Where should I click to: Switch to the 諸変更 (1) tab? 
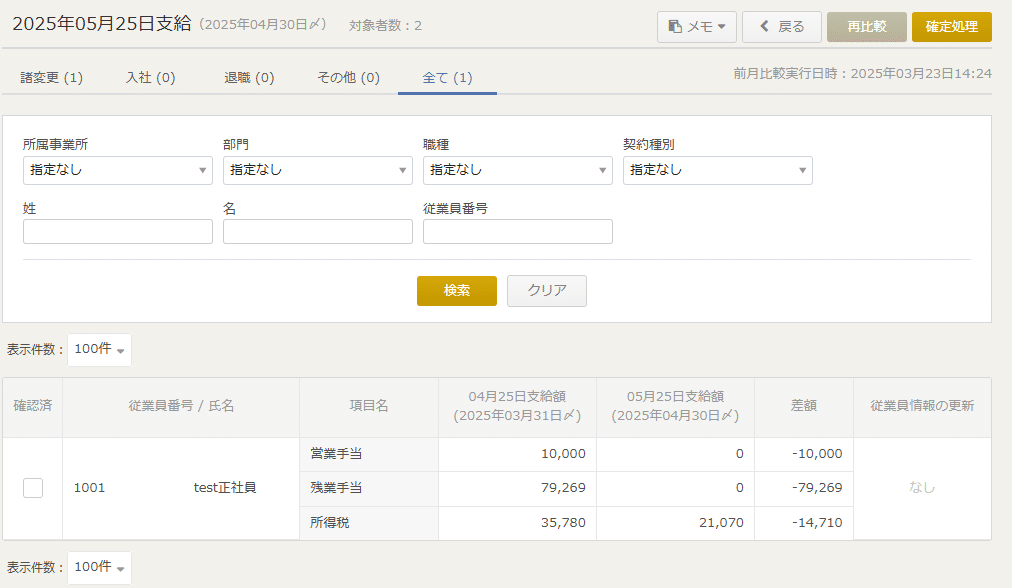click(51, 78)
